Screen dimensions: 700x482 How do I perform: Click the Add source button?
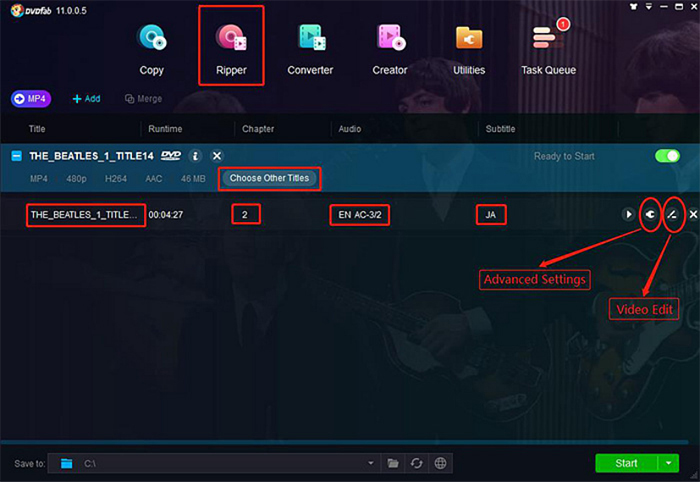click(87, 99)
